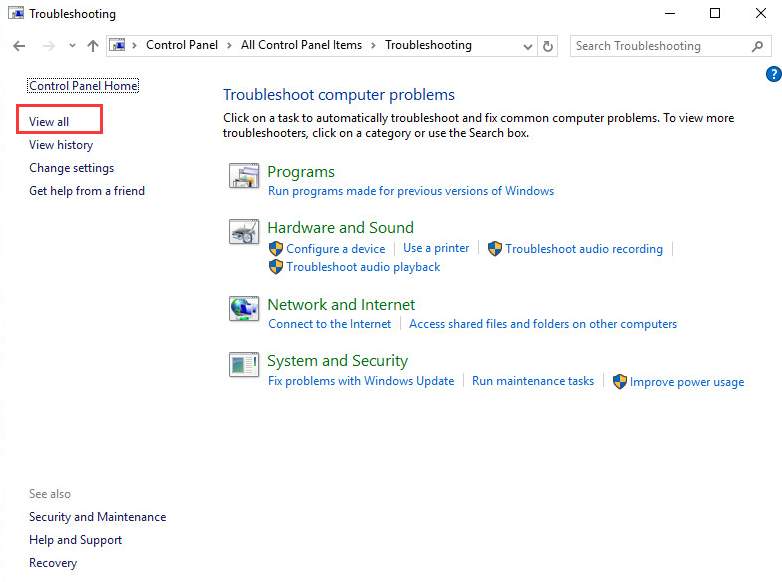The width and height of the screenshot is (782, 582).
Task: Select the Troubleshooting breadcrumb
Action: (x=428, y=45)
